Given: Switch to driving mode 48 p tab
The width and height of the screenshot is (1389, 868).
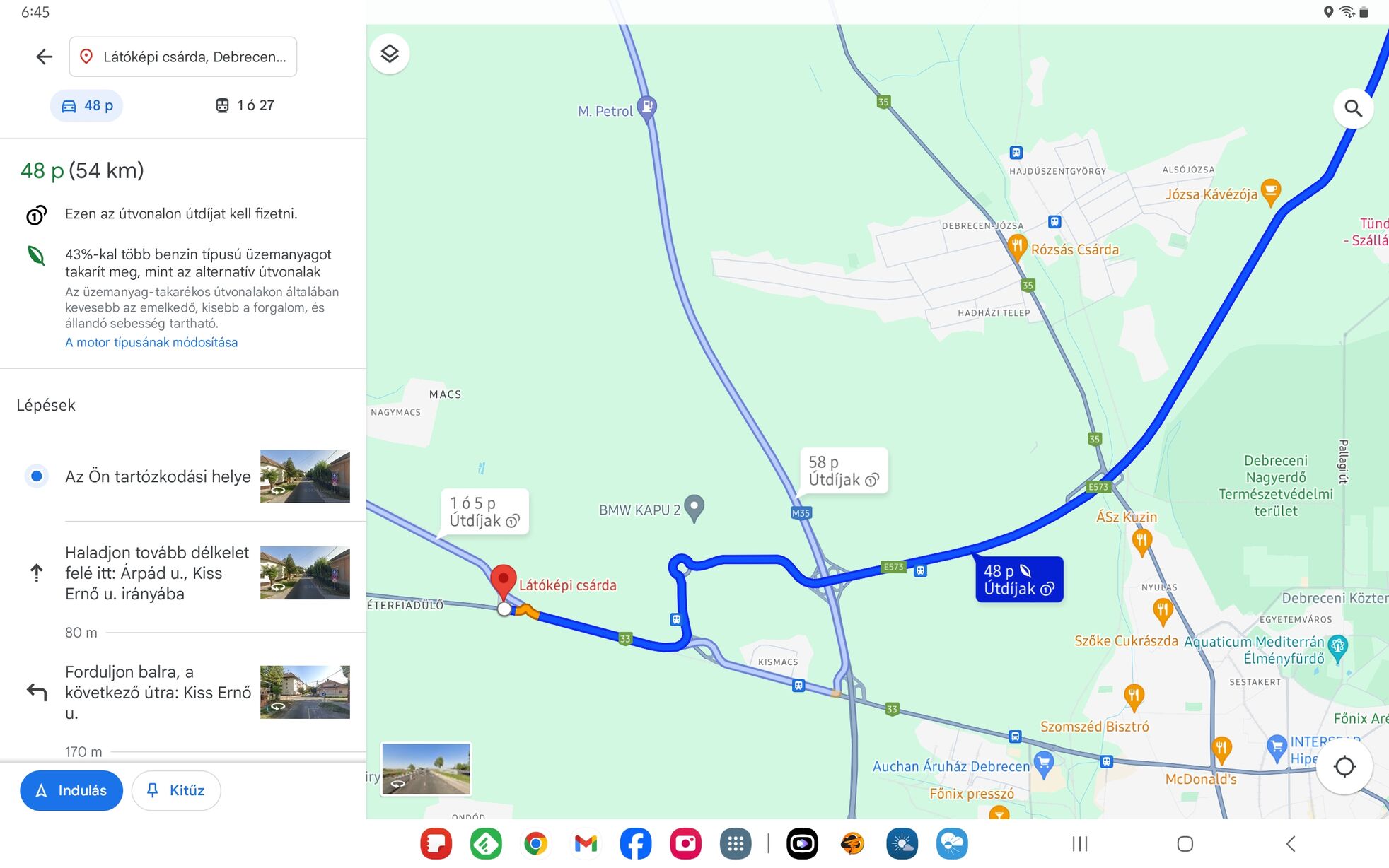Looking at the screenshot, I should click(87, 105).
